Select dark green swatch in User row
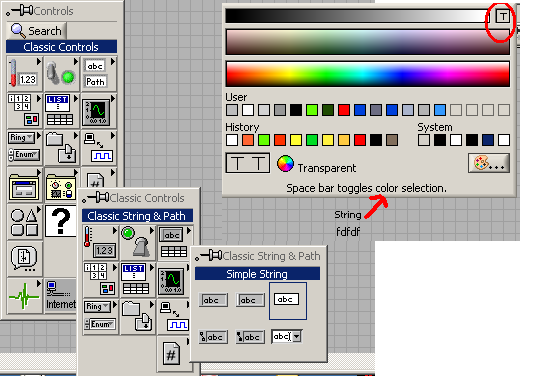Image resolution: width=560 pixels, height=376 pixels. 328,110
